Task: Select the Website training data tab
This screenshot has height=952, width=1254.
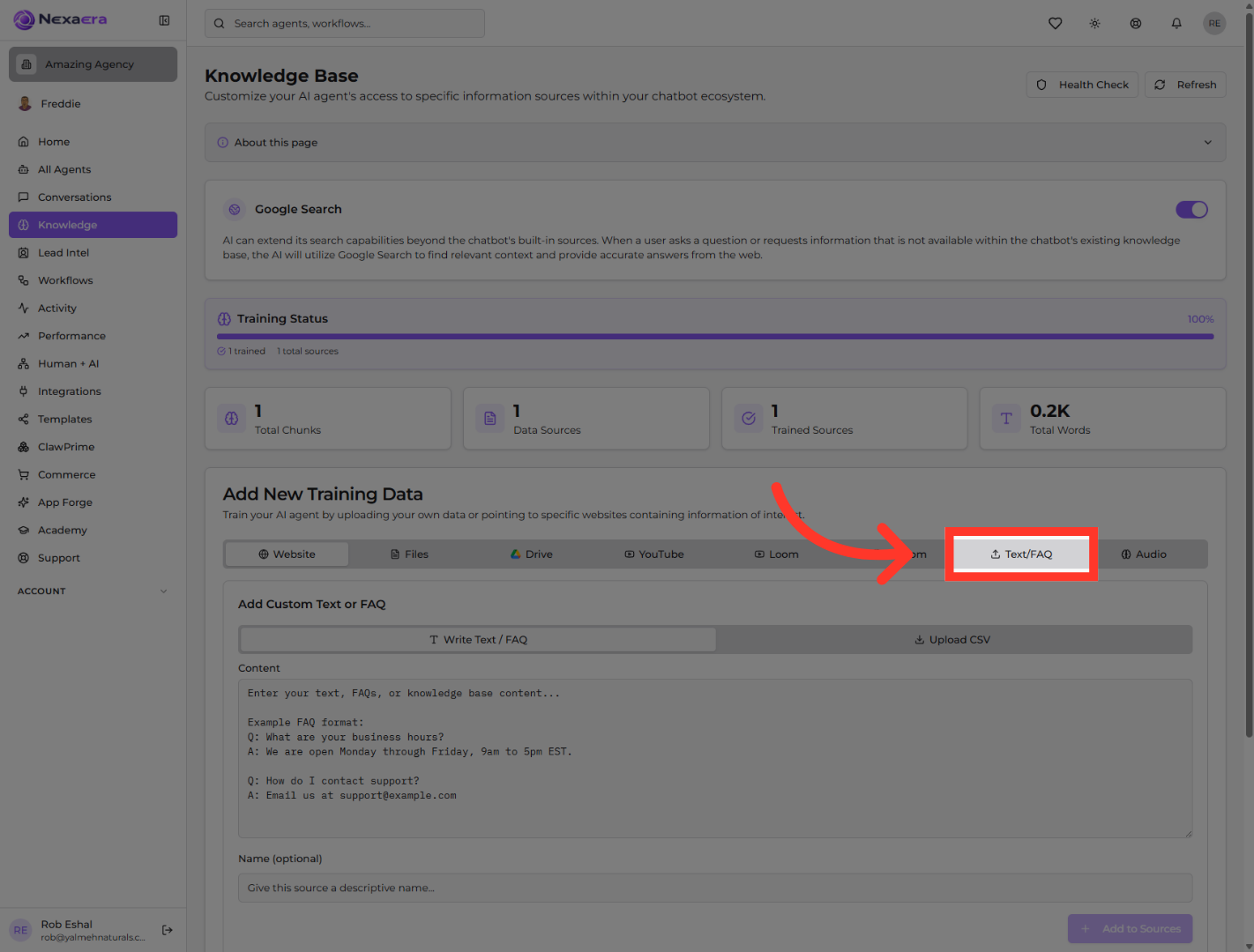Action: [x=287, y=554]
